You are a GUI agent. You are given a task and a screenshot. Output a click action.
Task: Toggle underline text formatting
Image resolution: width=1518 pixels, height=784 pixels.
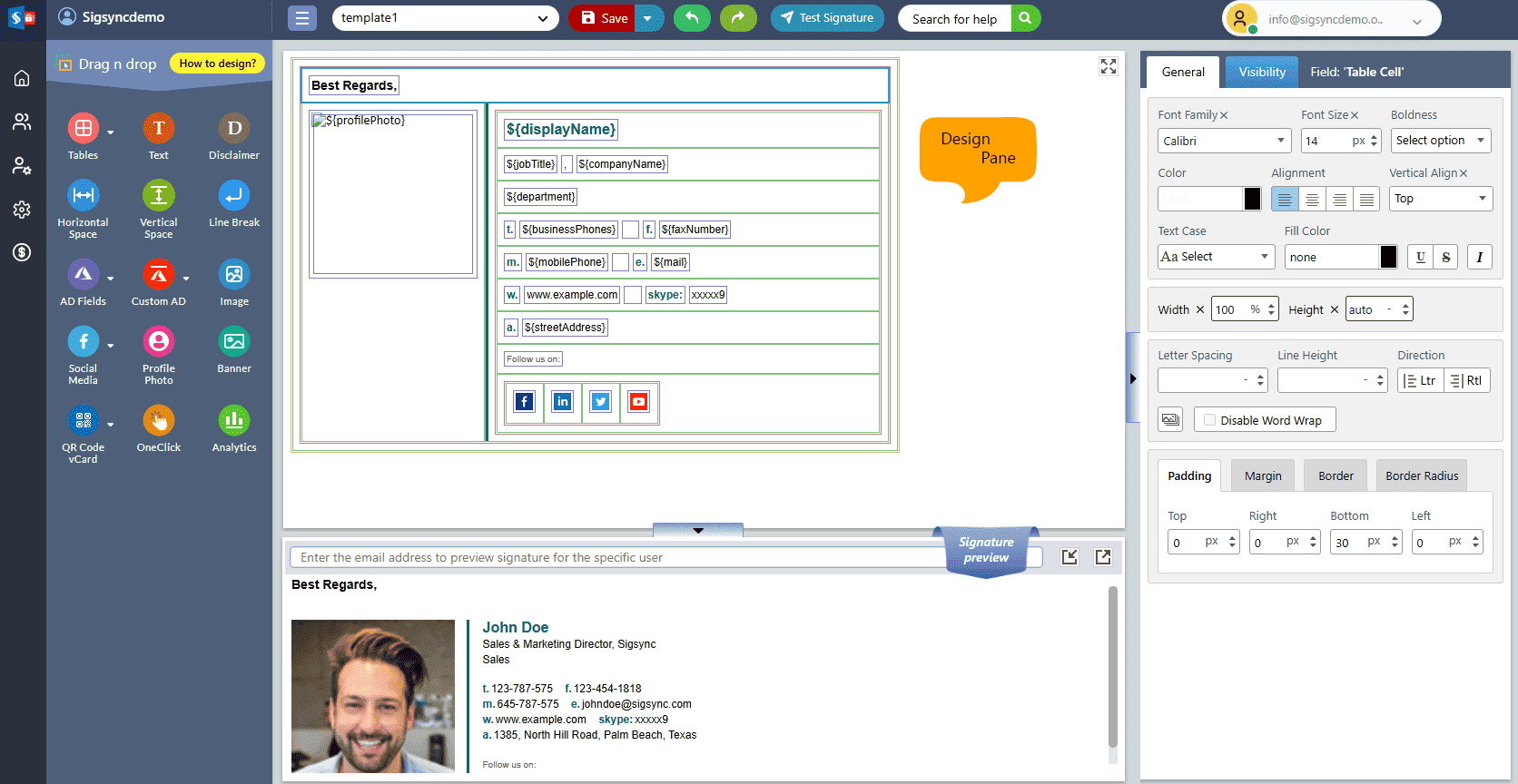click(x=1420, y=257)
